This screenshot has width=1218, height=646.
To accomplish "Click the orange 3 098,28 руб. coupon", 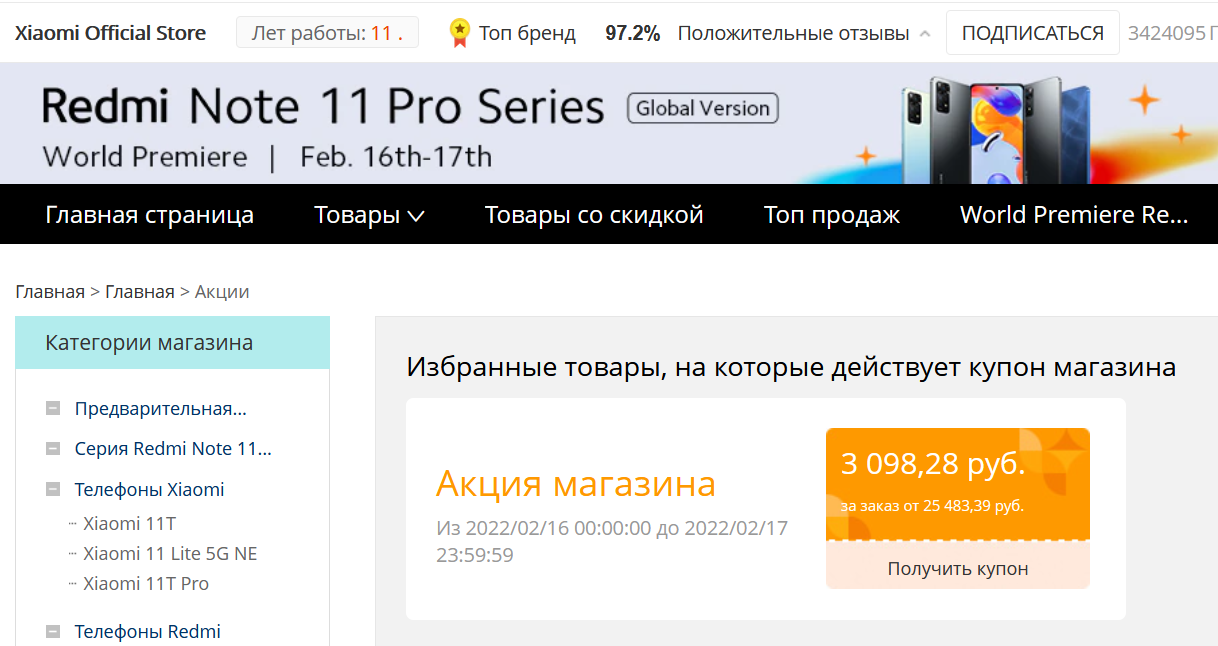I will 957,484.
